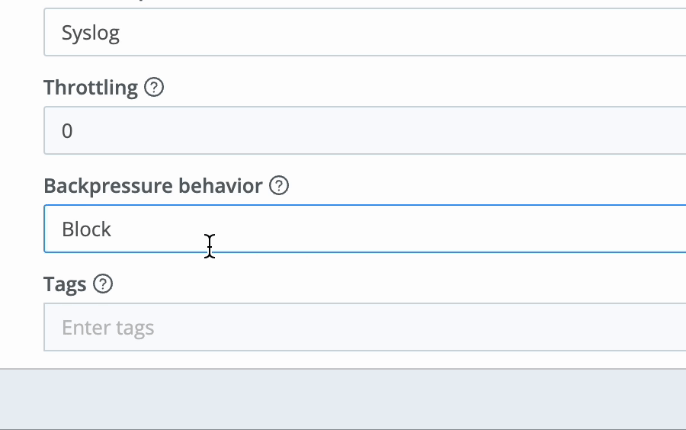
Task: Click the Tags label text
Action: pos(65,285)
